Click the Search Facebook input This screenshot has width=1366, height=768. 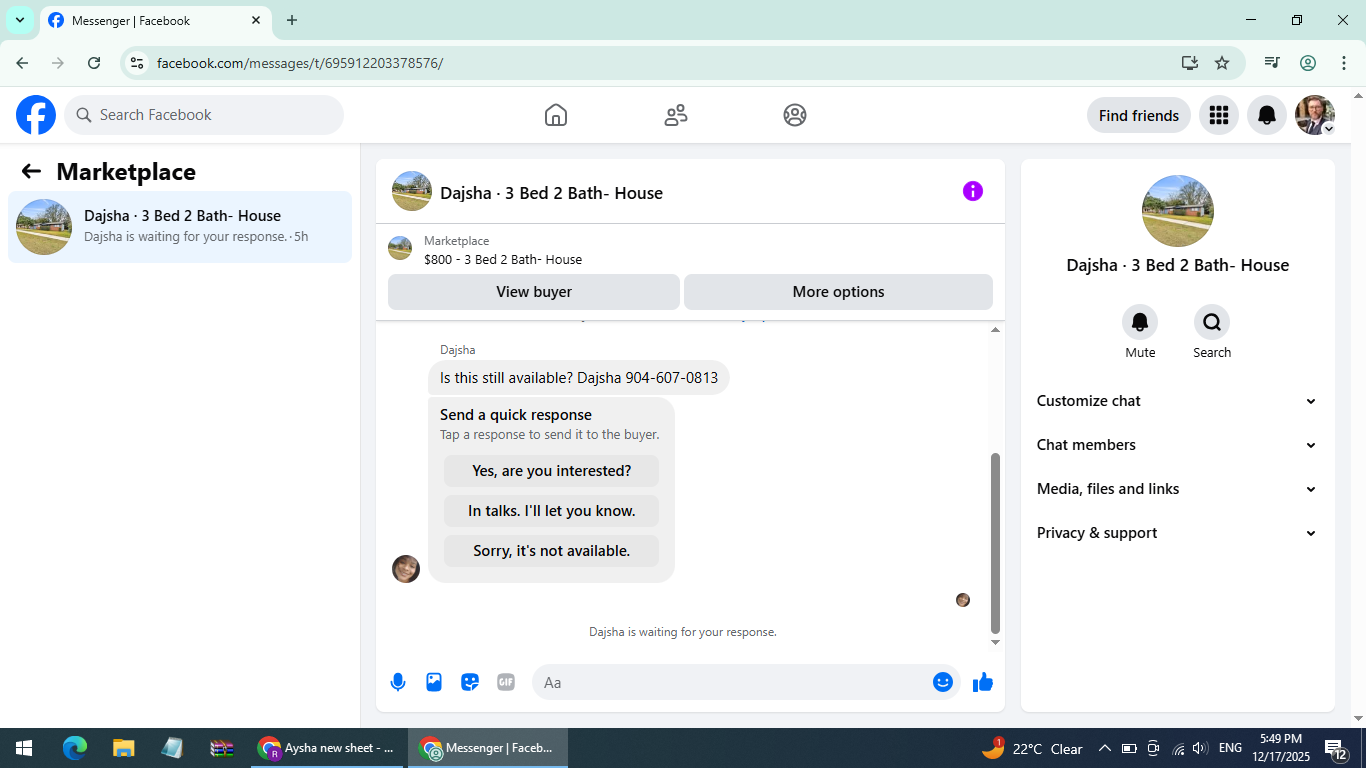coord(204,115)
